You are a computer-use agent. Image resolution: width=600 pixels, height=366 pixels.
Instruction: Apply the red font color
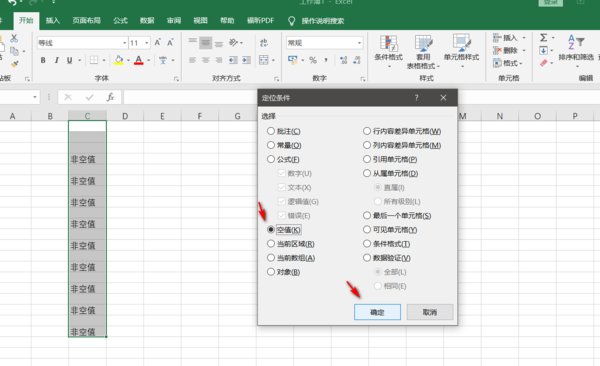click(x=139, y=60)
